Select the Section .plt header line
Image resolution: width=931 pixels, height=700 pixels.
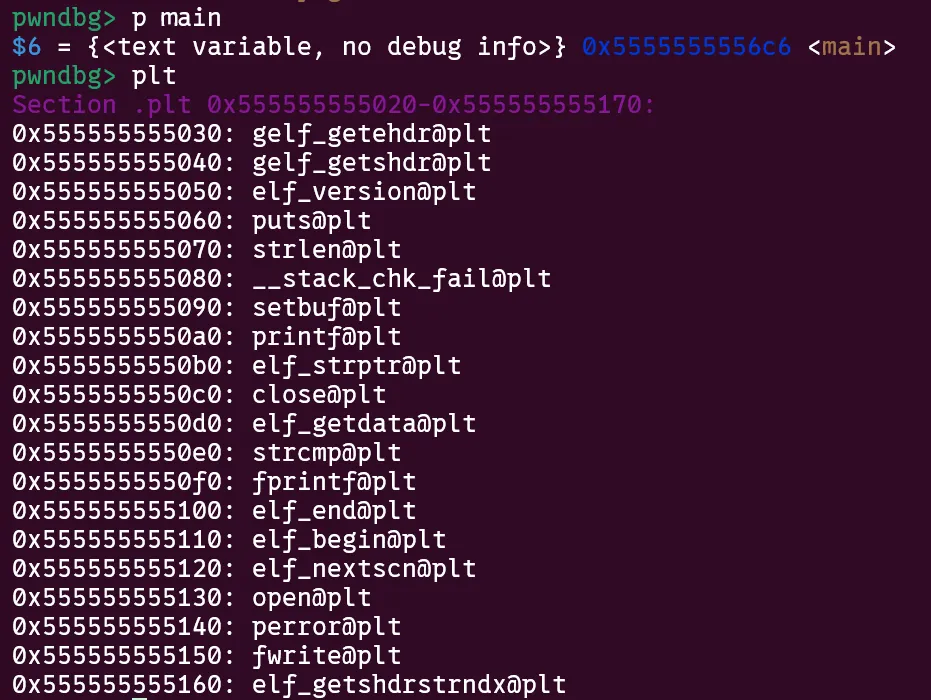click(x=333, y=105)
